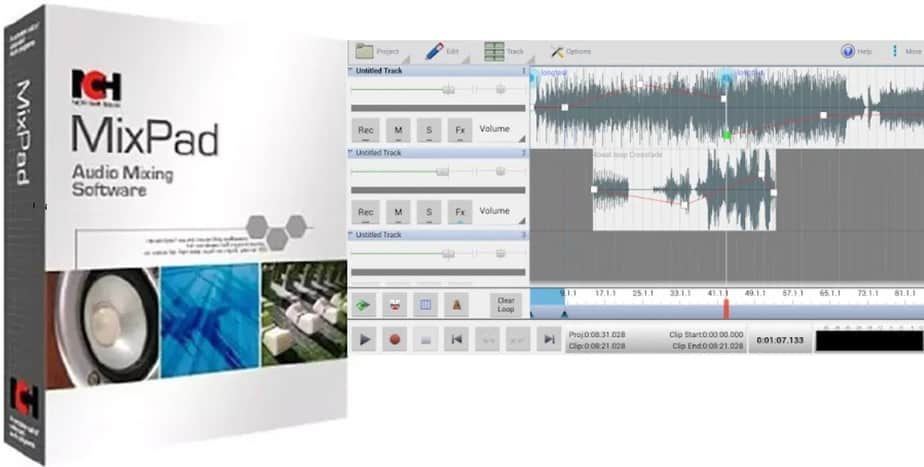The height and width of the screenshot is (467, 924).
Task: Collapse the second Untitled Track header triangle
Action: [x=351, y=153]
